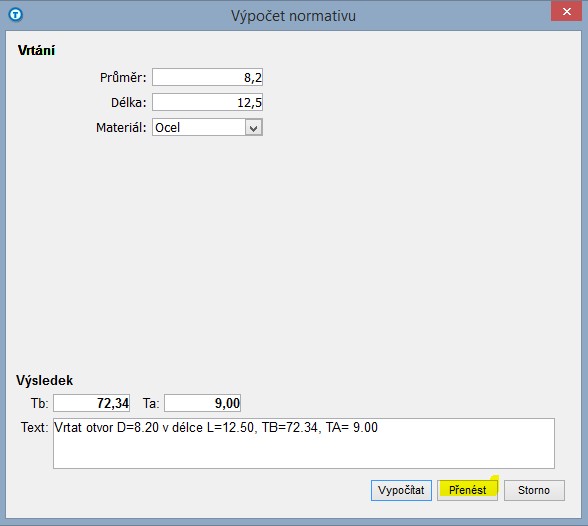Click the Vrtání section heading
588x526 pixels.
(36, 50)
